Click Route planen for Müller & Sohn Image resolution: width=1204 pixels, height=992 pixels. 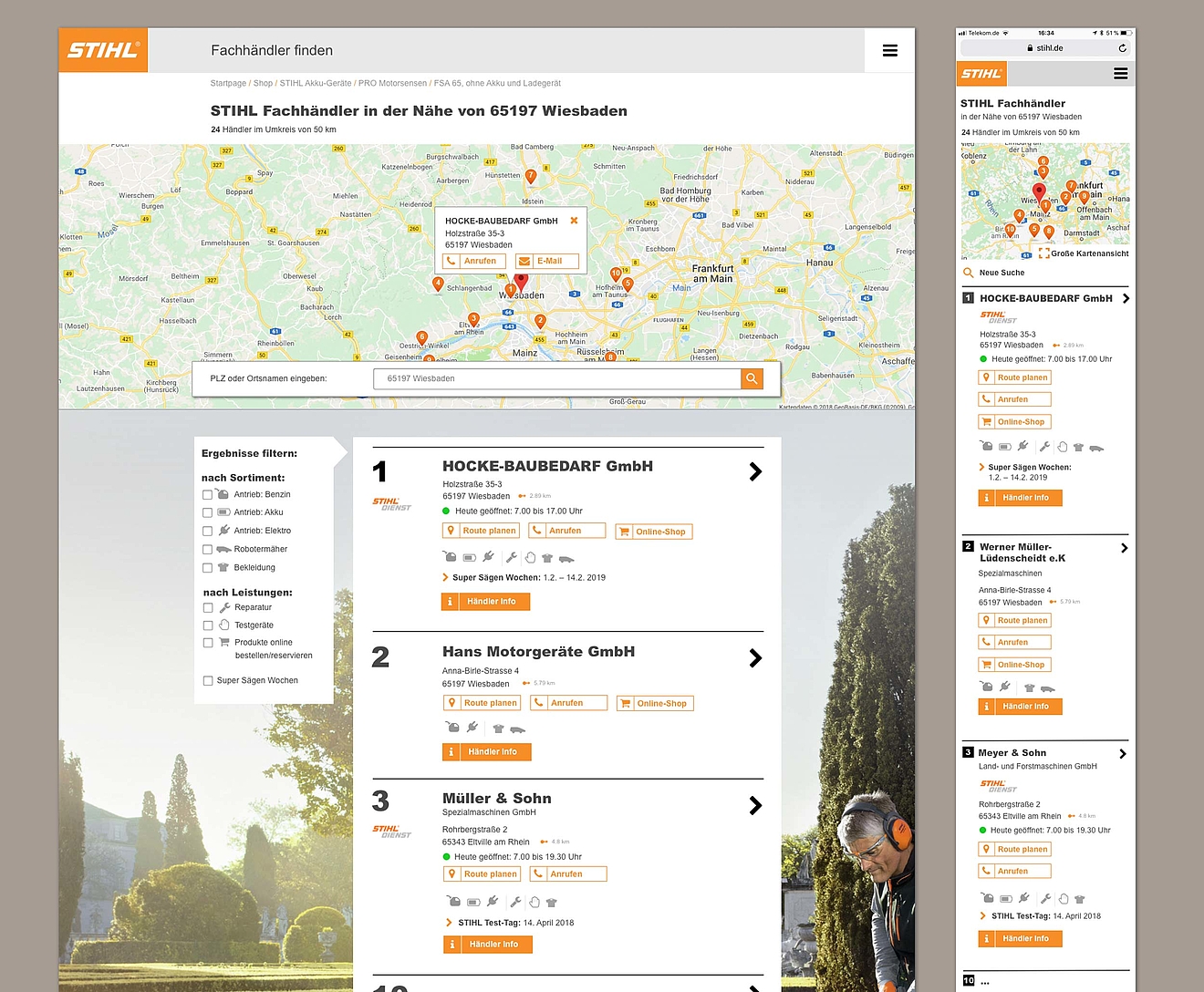click(x=482, y=874)
